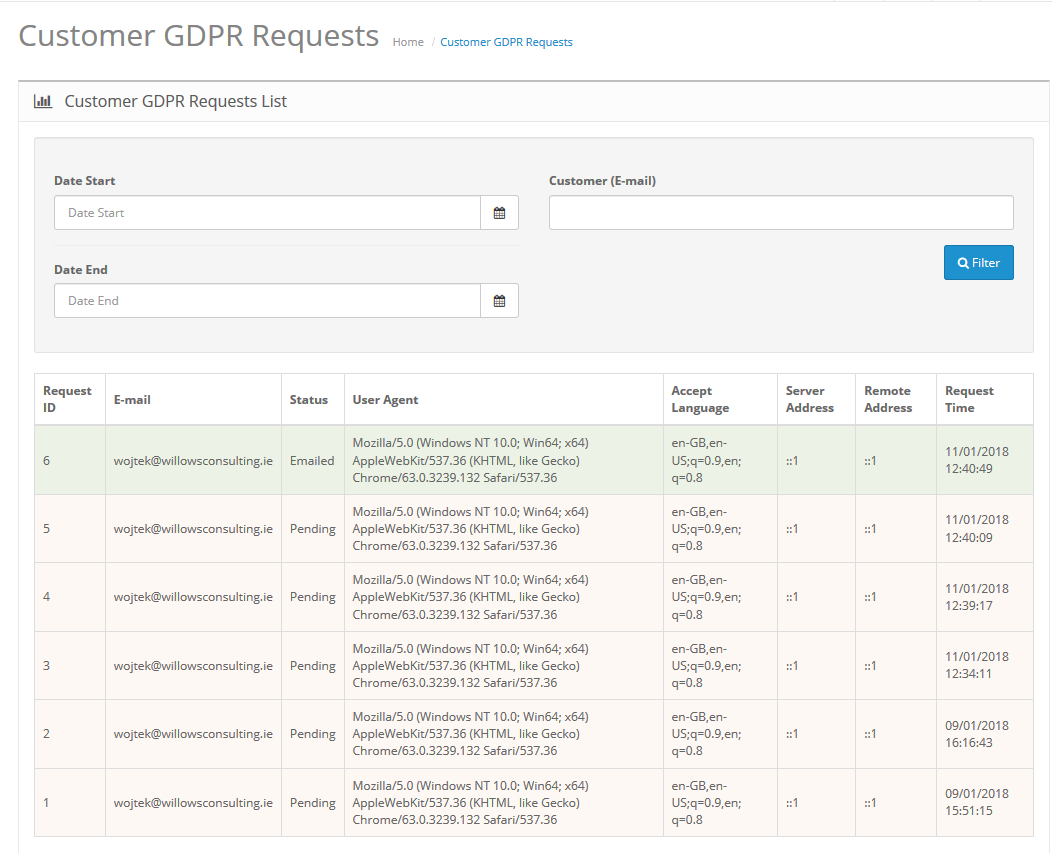1052x853 pixels.
Task: Open Customer GDPR Requests breadcrumb link
Action: (507, 42)
